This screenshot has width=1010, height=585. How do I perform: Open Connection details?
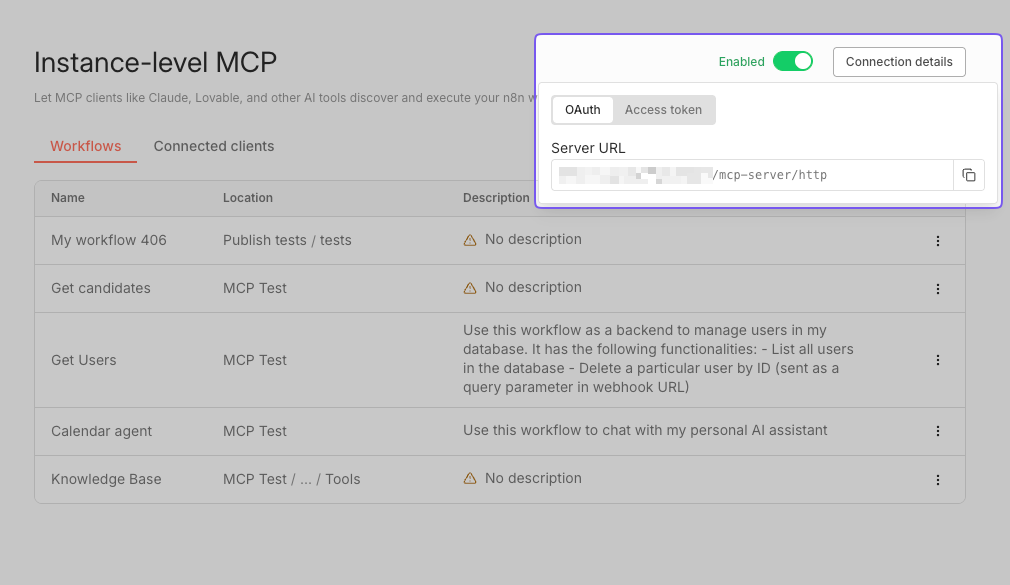tap(898, 61)
